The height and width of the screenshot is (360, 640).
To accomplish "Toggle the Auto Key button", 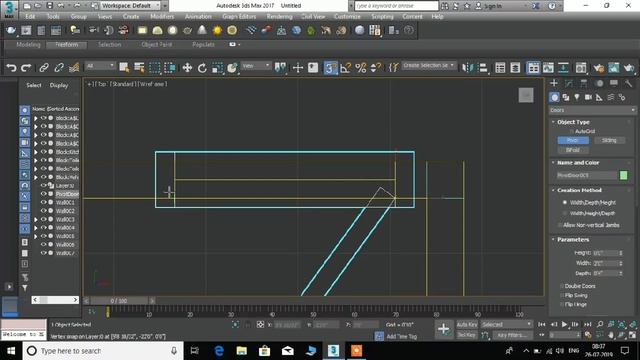I will pos(467,324).
